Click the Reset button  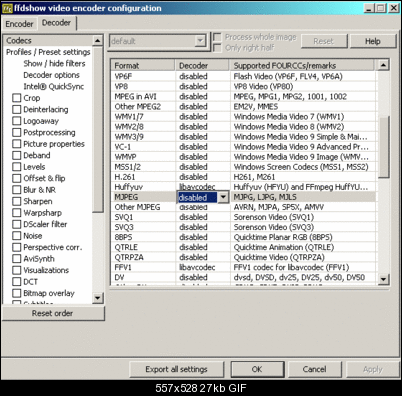coord(324,41)
